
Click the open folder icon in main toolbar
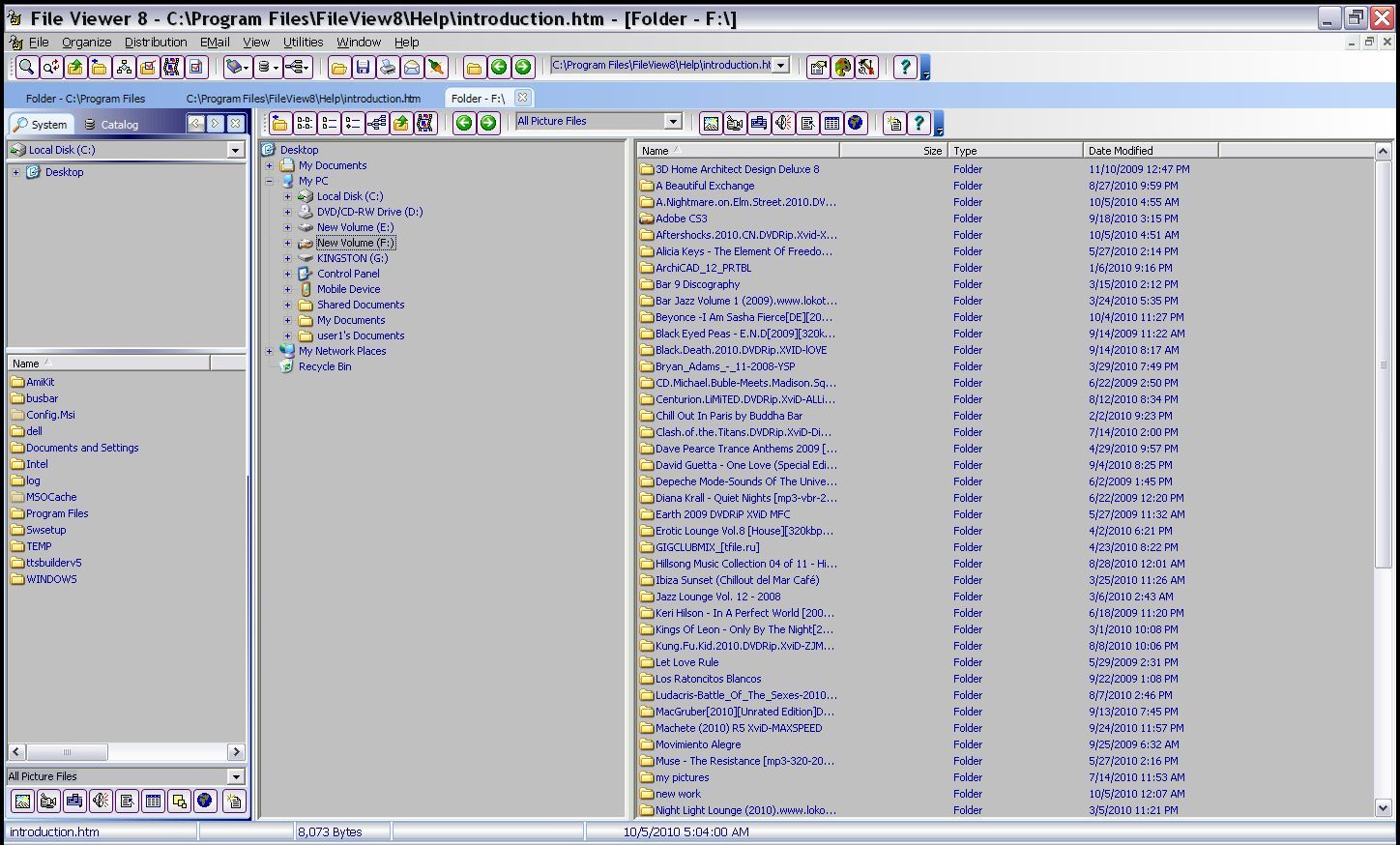[x=338, y=67]
